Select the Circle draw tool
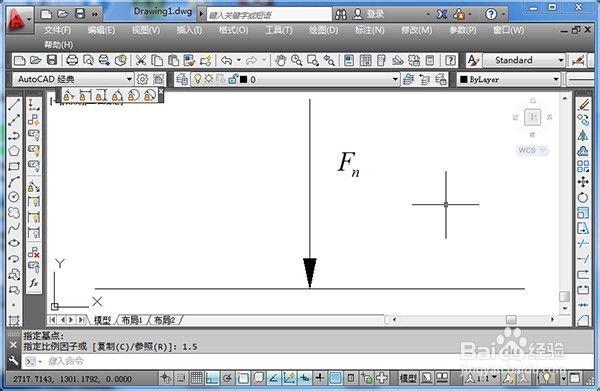600x391 pixels. [x=14, y=197]
